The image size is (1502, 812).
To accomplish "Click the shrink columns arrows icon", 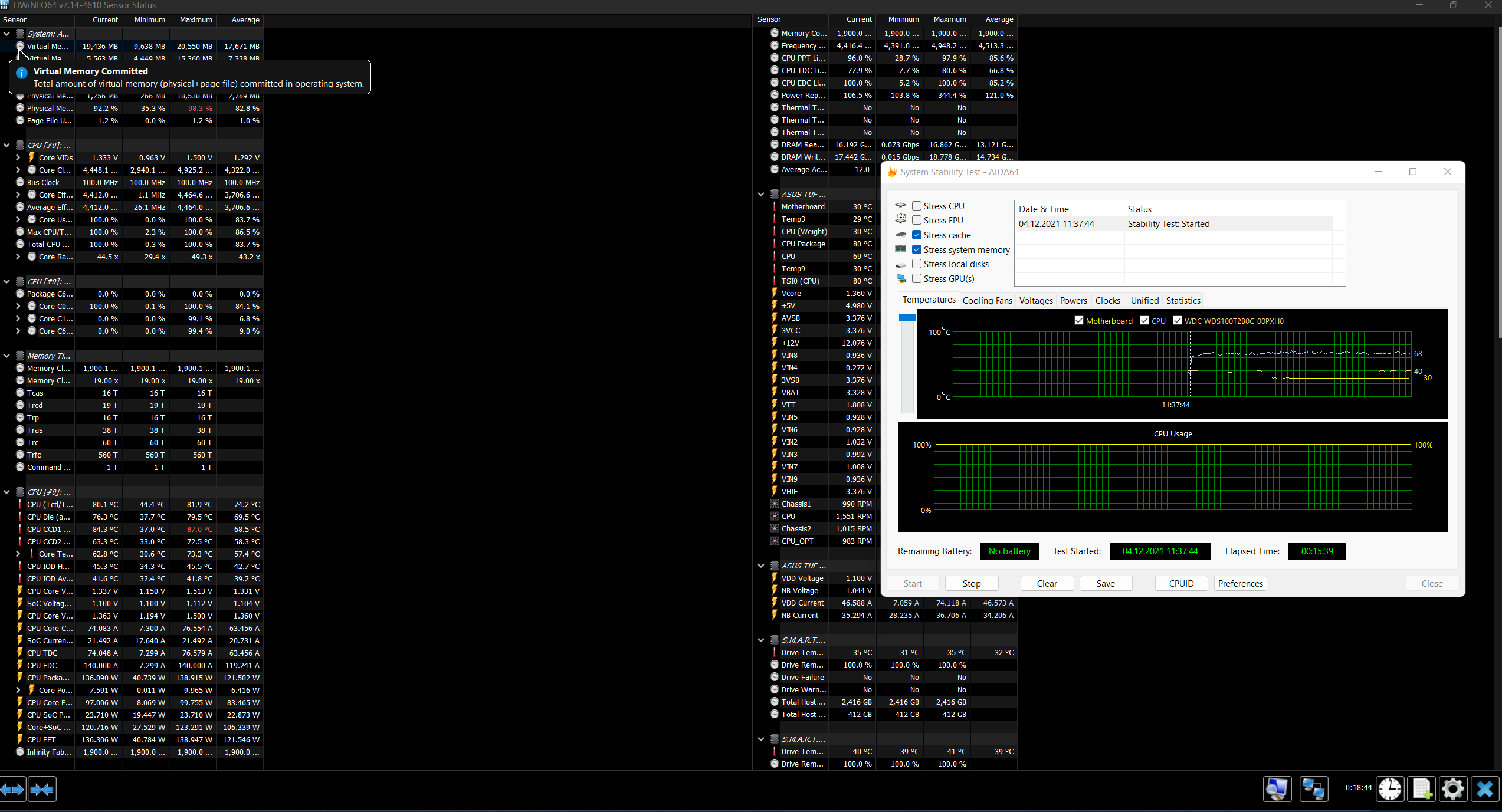I will coord(42,789).
